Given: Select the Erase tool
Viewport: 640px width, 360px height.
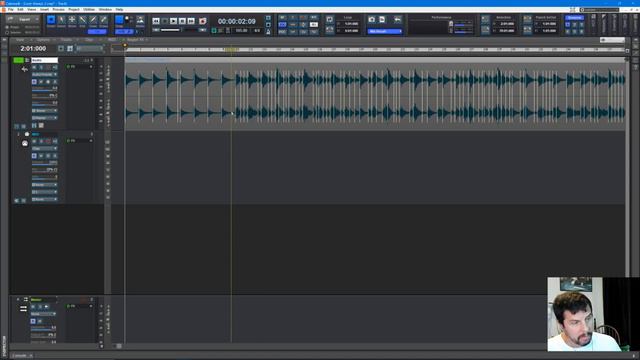Looking at the screenshot, I should [104, 20].
